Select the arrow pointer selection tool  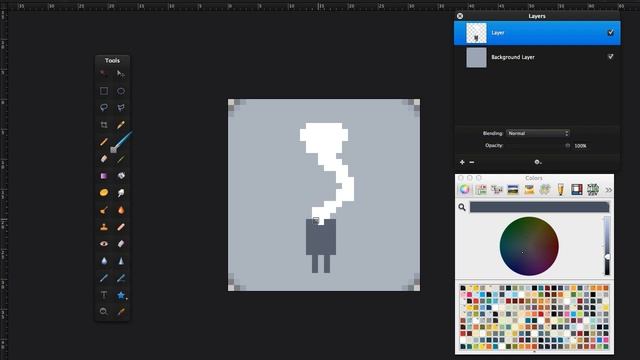121,73
